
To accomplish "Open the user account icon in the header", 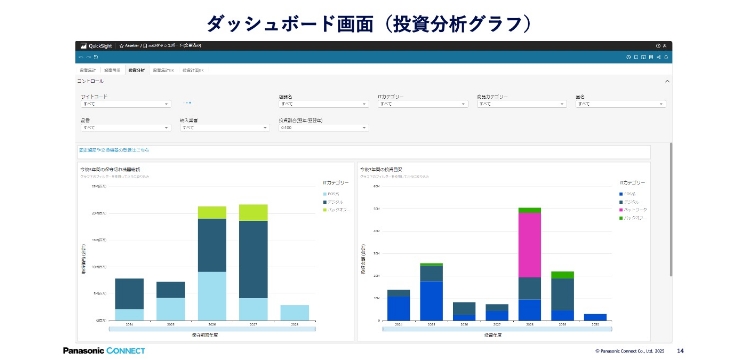I will 665,46.
